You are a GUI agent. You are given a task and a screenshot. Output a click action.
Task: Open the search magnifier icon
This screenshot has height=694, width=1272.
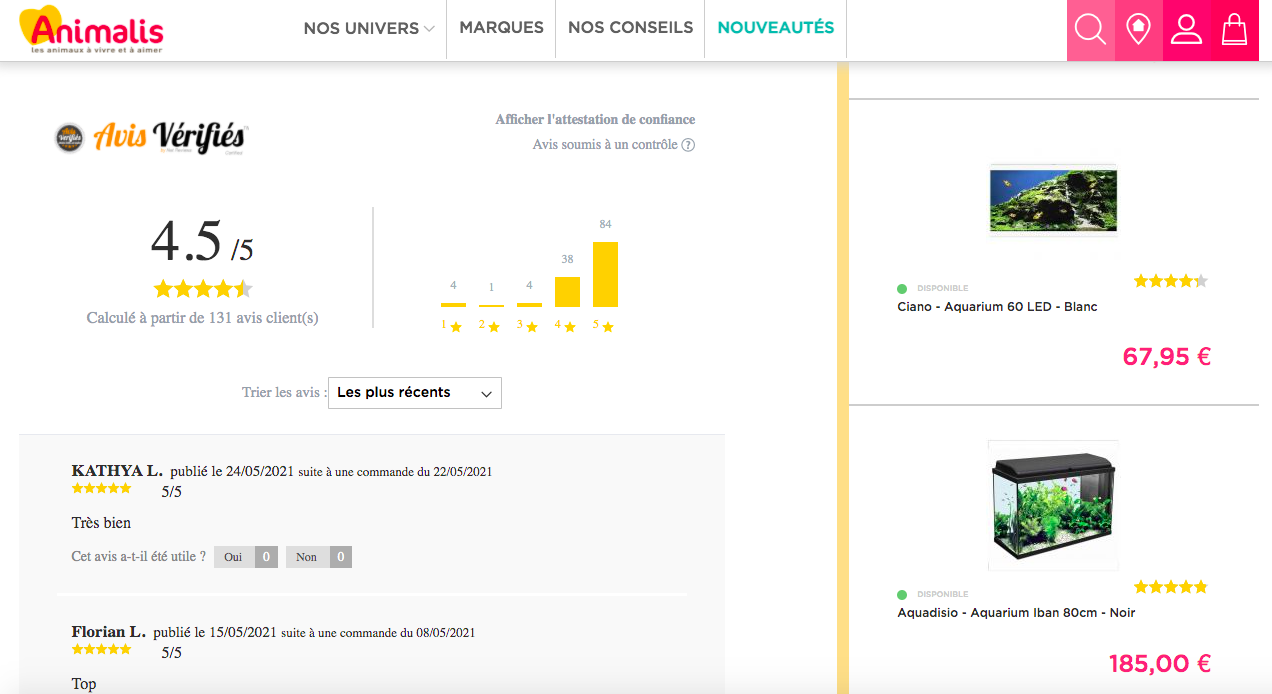pos(1089,29)
